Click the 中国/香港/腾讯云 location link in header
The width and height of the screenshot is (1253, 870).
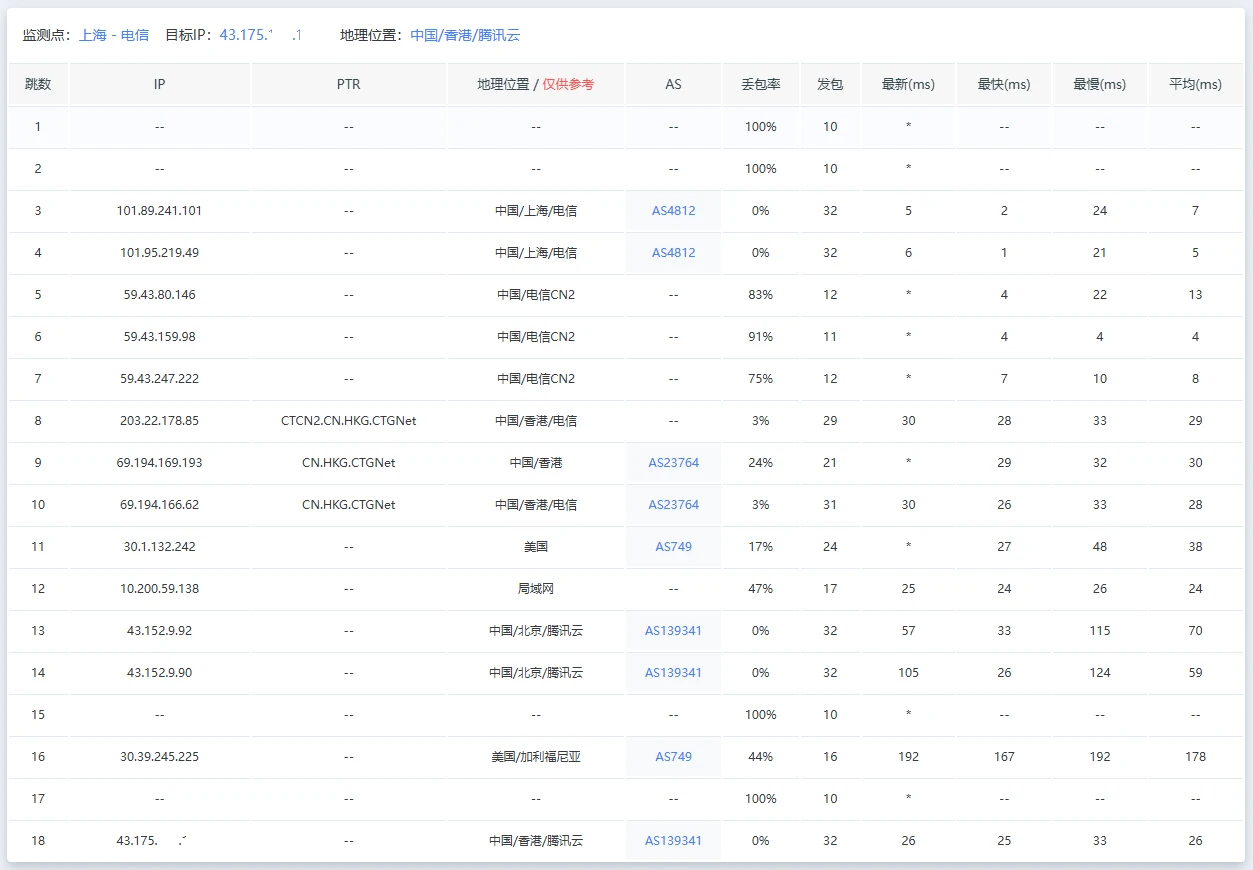click(465, 35)
